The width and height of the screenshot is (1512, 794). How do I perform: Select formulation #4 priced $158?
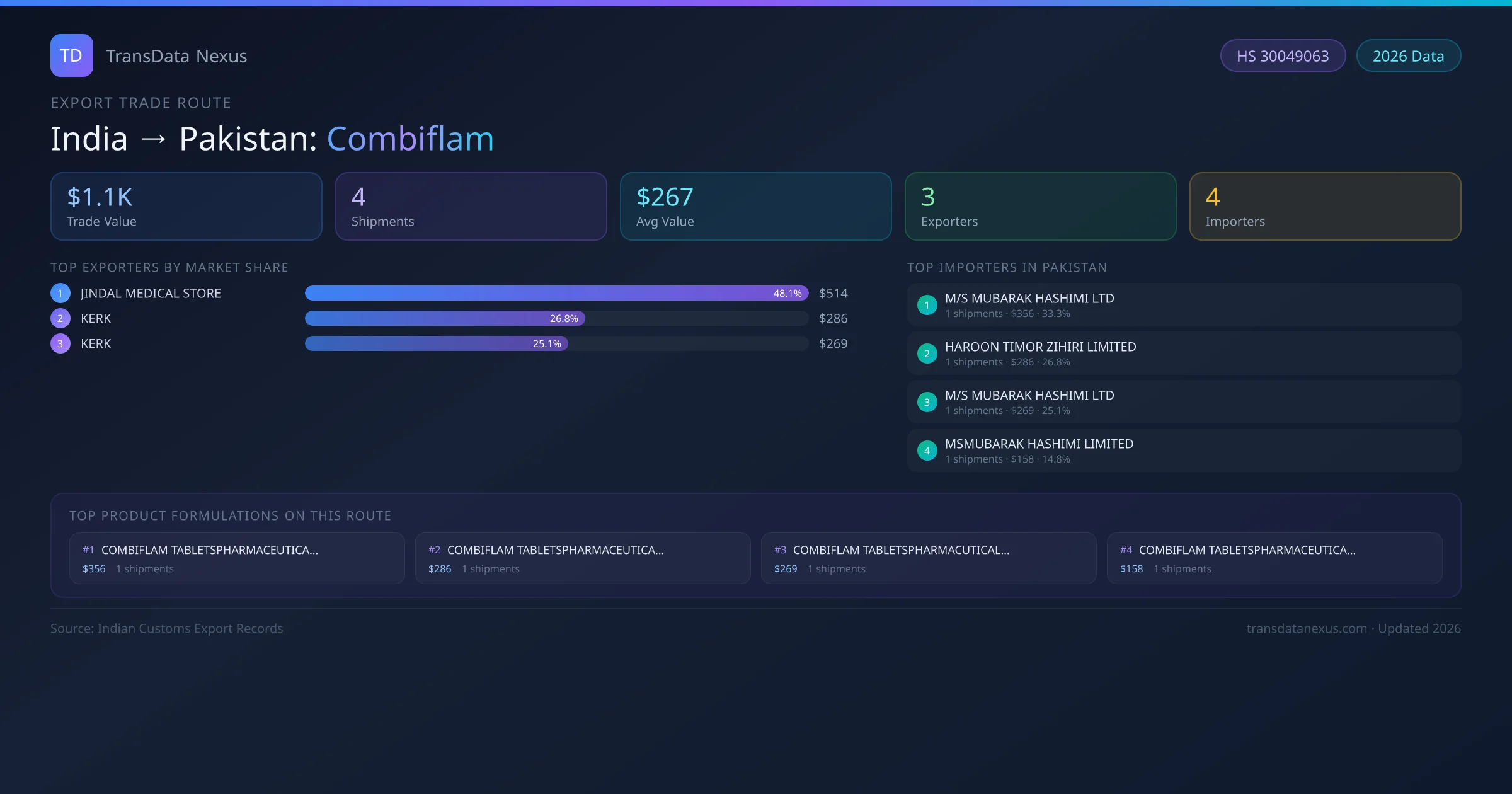coord(1274,558)
